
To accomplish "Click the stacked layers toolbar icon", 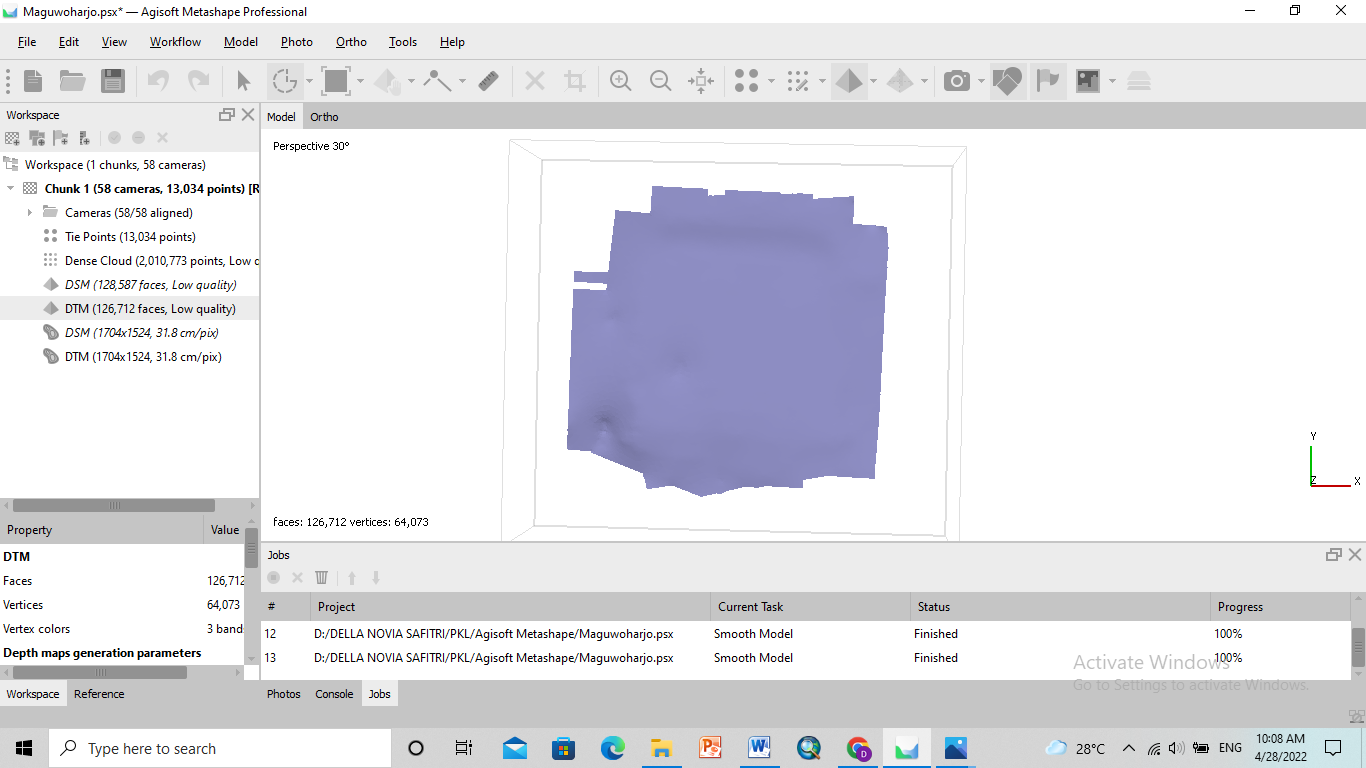I will point(1139,81).
